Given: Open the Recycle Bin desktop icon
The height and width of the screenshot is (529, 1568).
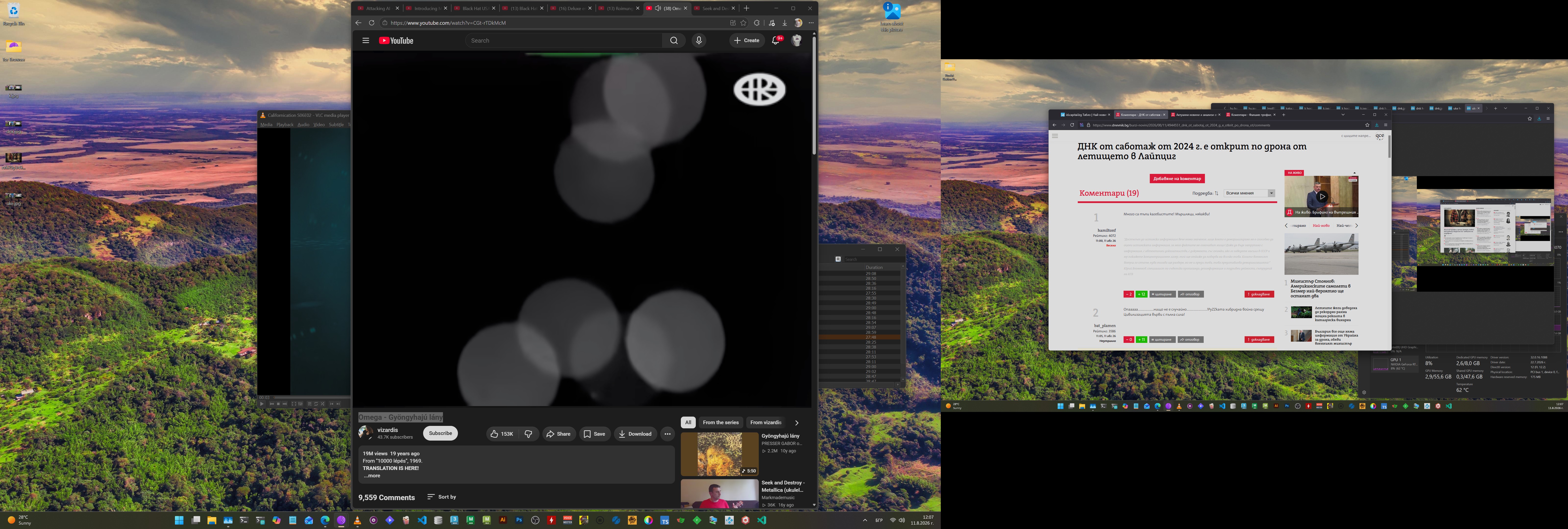Looking at the screenshot, I should pos(13,14).
